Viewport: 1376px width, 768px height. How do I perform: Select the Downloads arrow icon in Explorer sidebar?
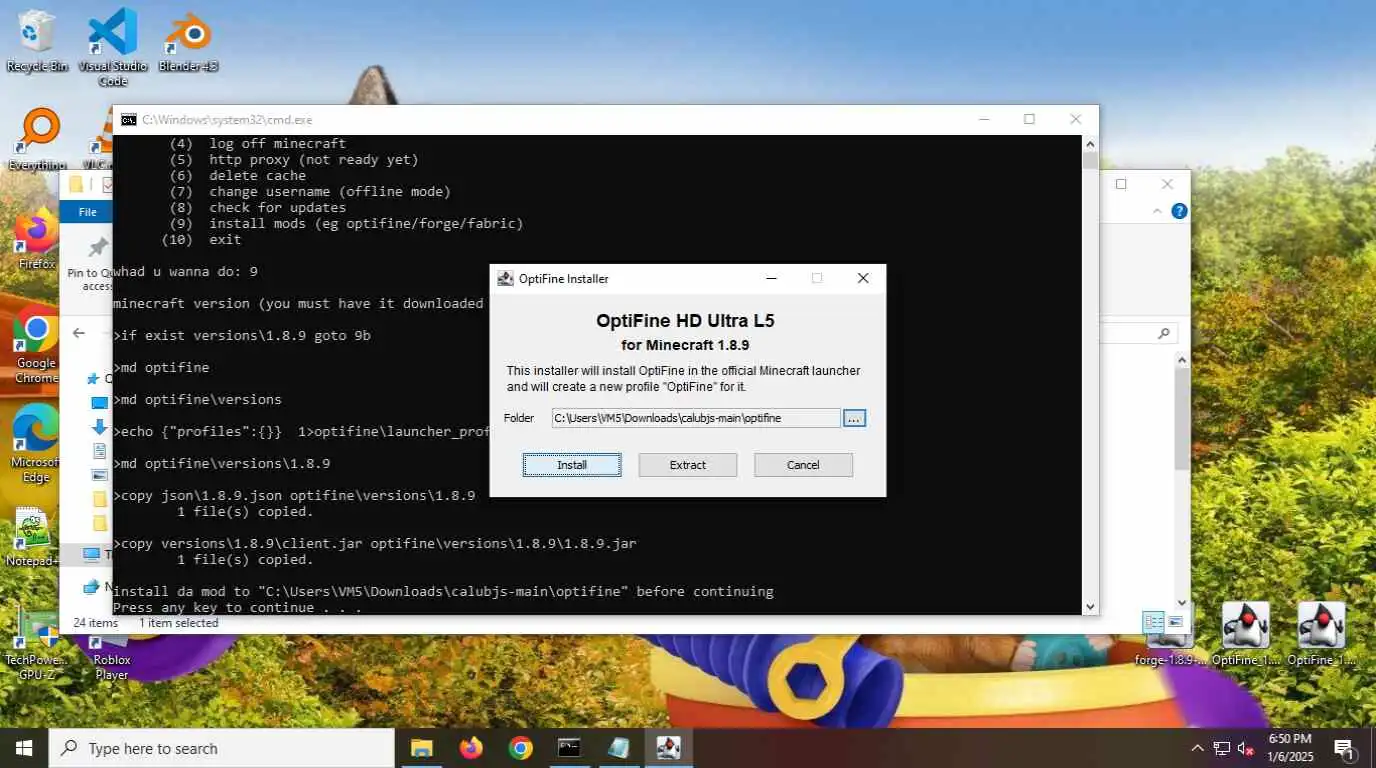click(99, 427)
